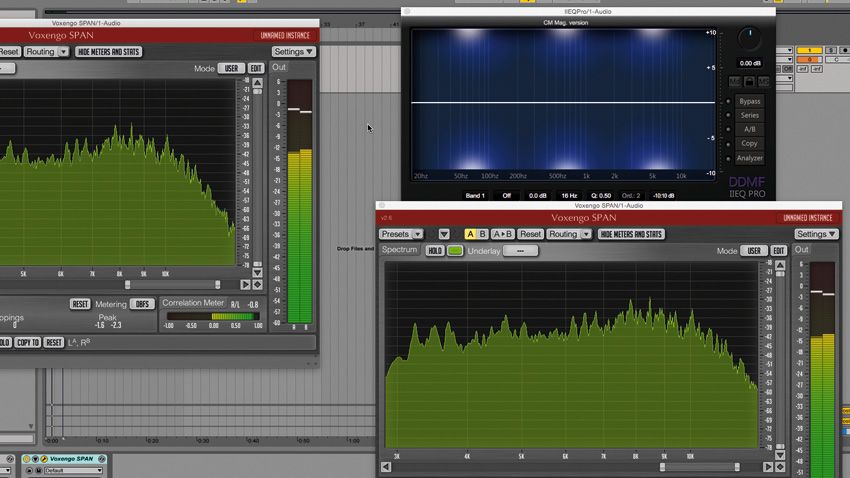Click the lock icon in IIEQ Pro
The height and width of the screenshot is (478, 850).
[749, 81]
